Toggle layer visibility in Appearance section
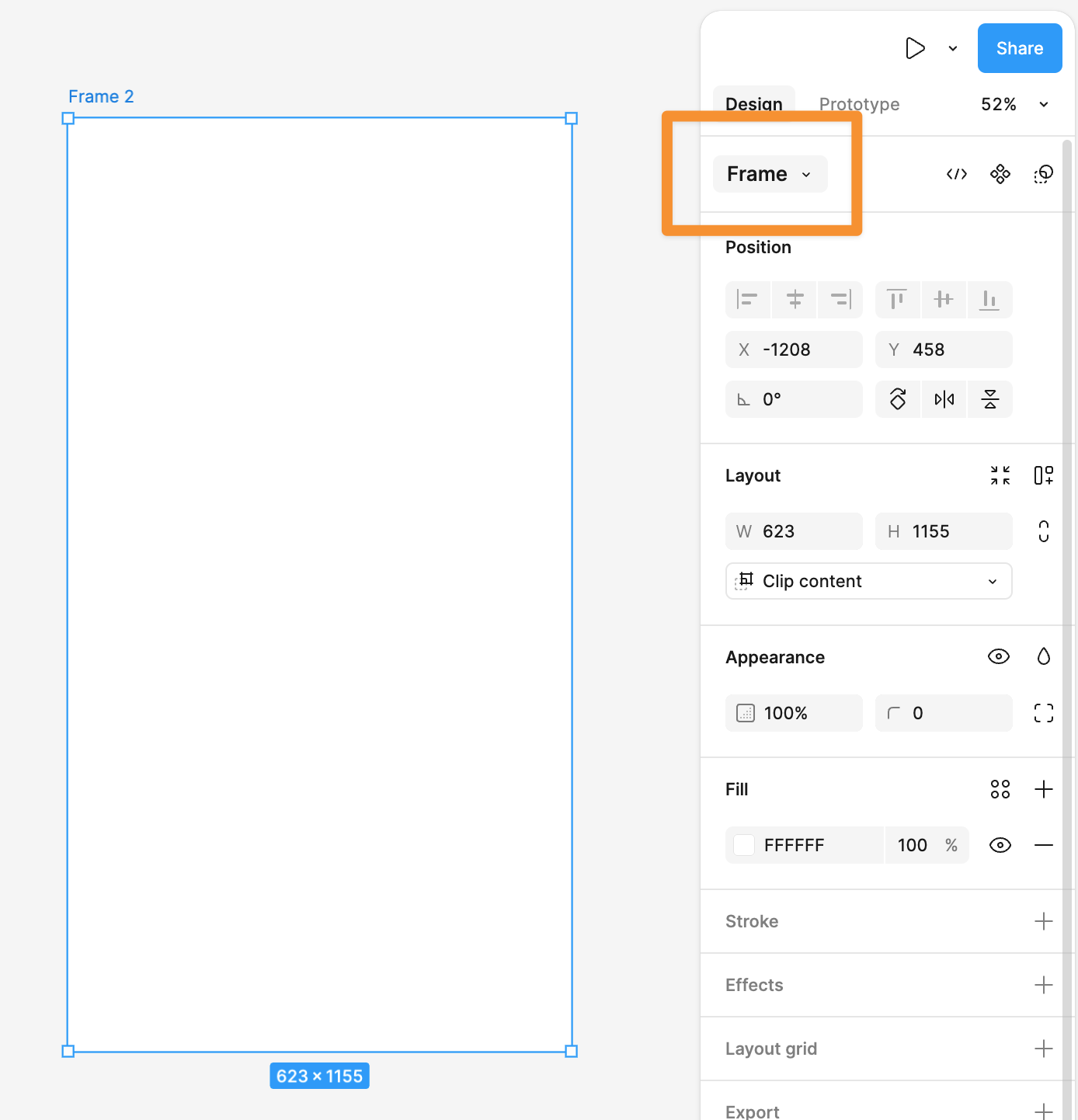 pyautogui.click(x=998, y=657)
